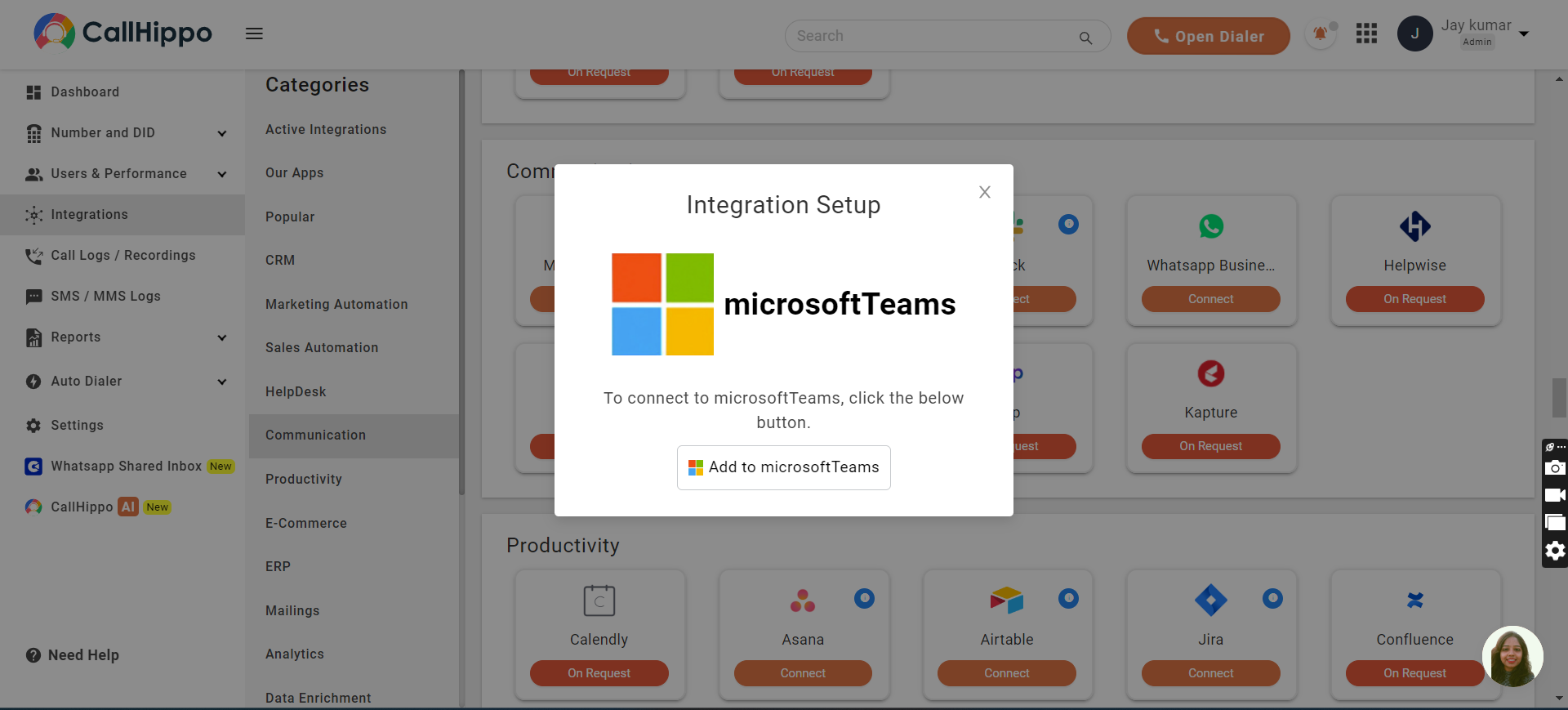Image resolution: width=1568 pixels, height=710 pixels.
Task: Expand the Auto Dialer menu
Action: coord(222,382)
